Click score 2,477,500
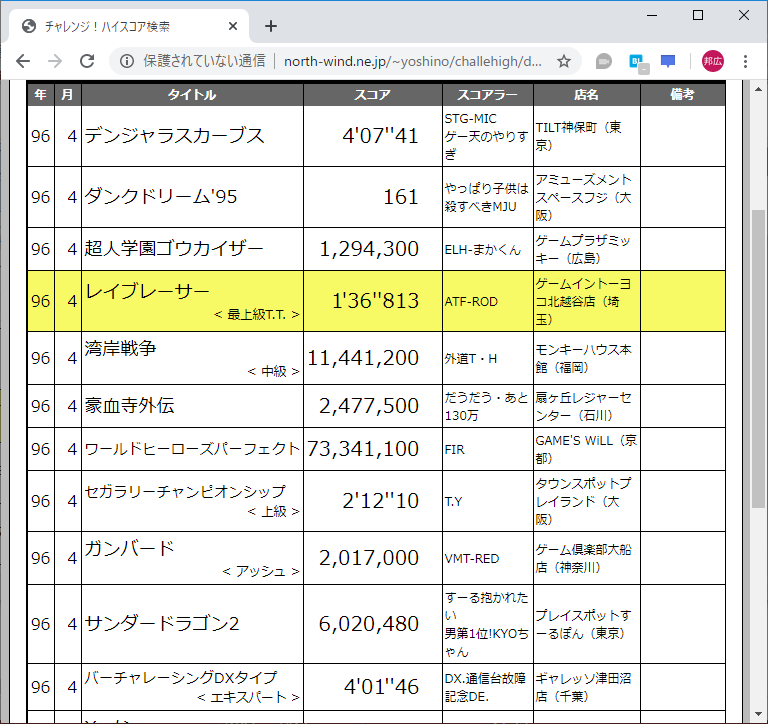The width and height of the screenshot is (768, 724). 369,406
